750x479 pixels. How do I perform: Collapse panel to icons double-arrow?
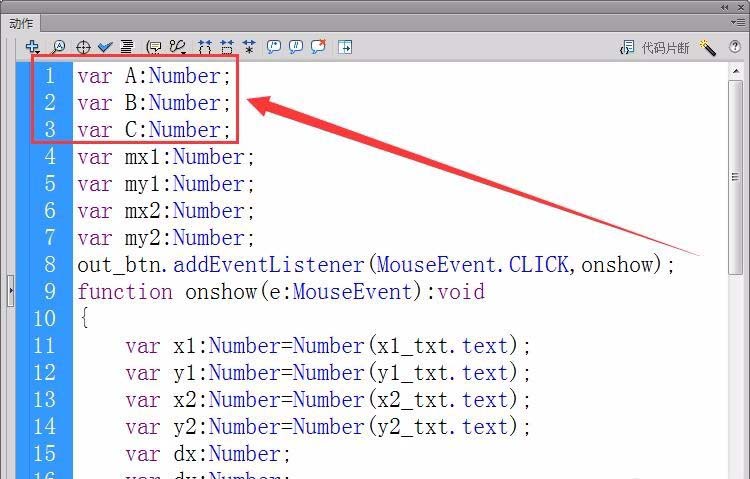[725, 7]
